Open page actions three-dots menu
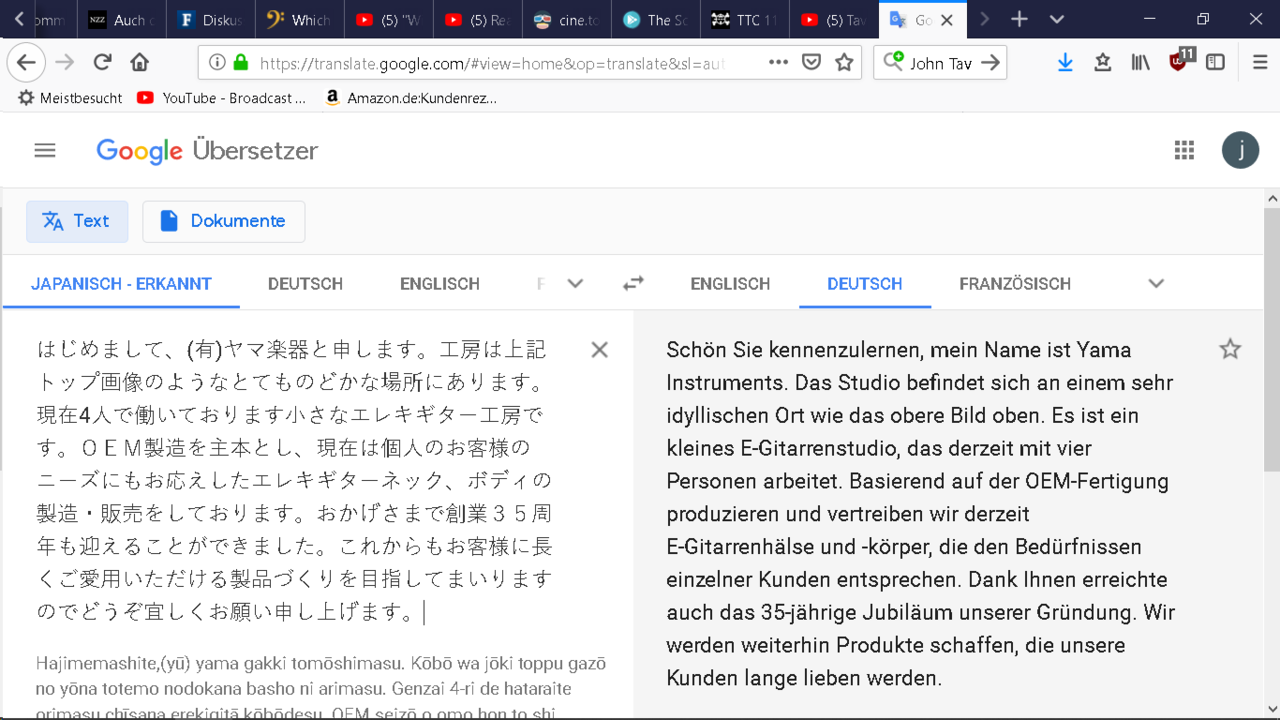 coord(778,62)
